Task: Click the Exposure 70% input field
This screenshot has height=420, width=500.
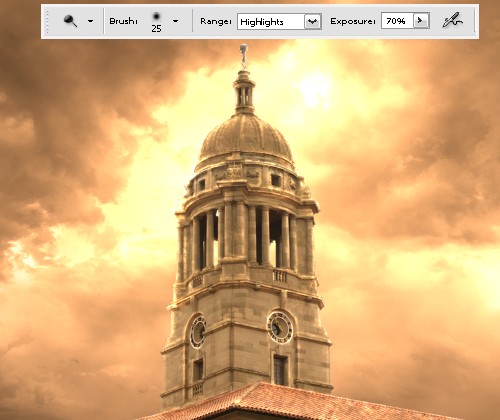Action: [397, 21]
